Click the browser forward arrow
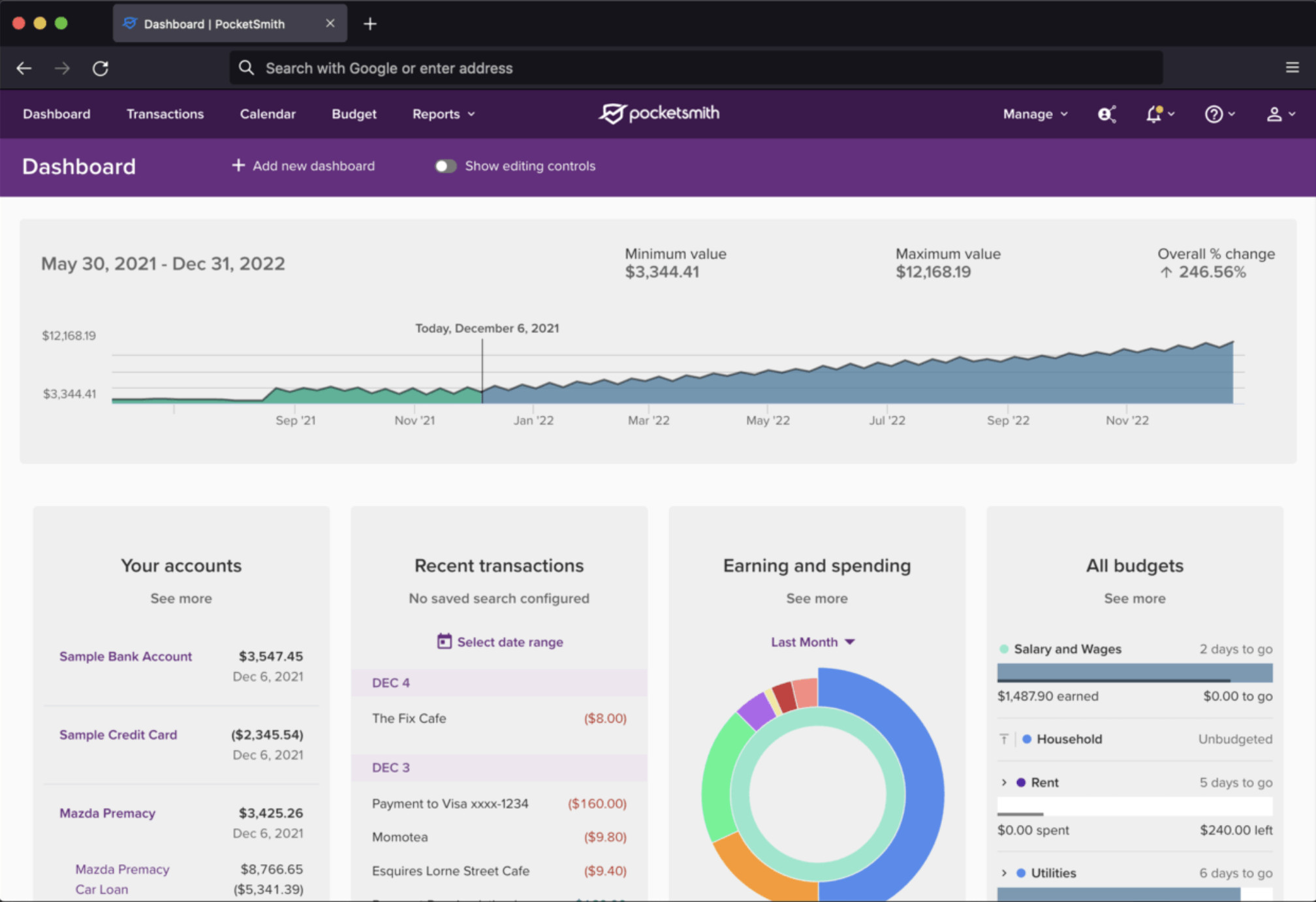The height and width of the screenshot is (902, 1316). point(62,68)
